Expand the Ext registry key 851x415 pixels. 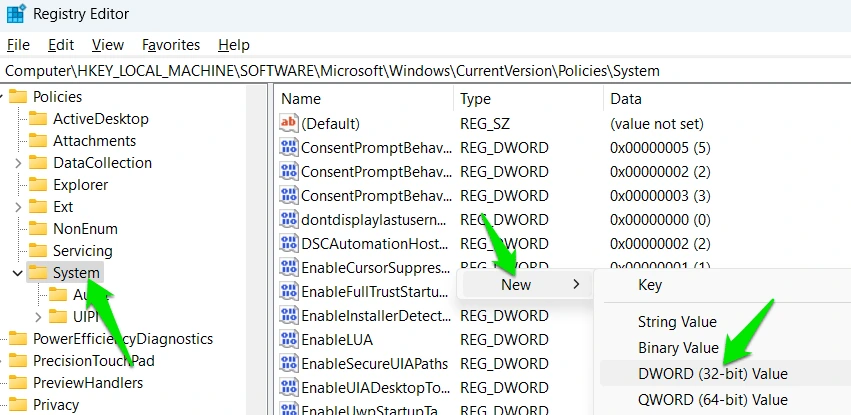pyautogui.click(x=19, y=207)
